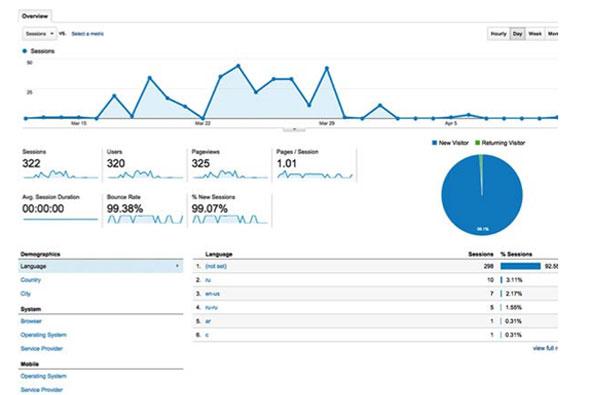
Task: Click the Sessions sparkline showing 322
Action: (60, 175)
